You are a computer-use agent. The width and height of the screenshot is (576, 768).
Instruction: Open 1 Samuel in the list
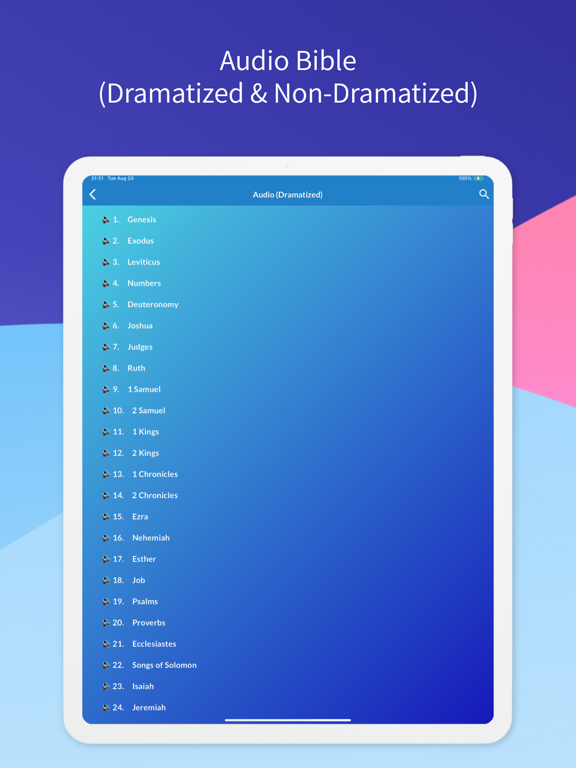(x=144, y=389)
